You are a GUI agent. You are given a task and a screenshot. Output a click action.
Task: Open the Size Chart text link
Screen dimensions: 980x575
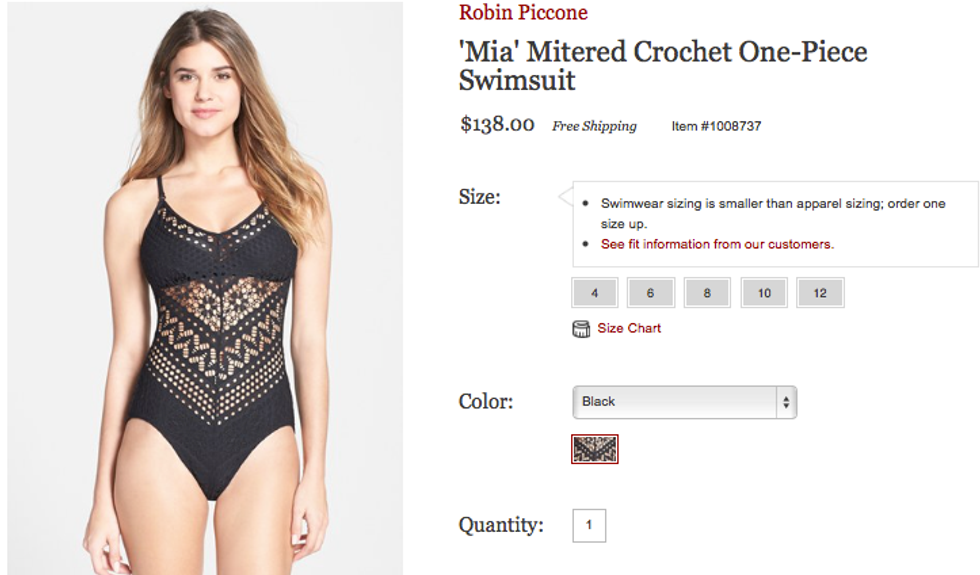tap(629, 328)
